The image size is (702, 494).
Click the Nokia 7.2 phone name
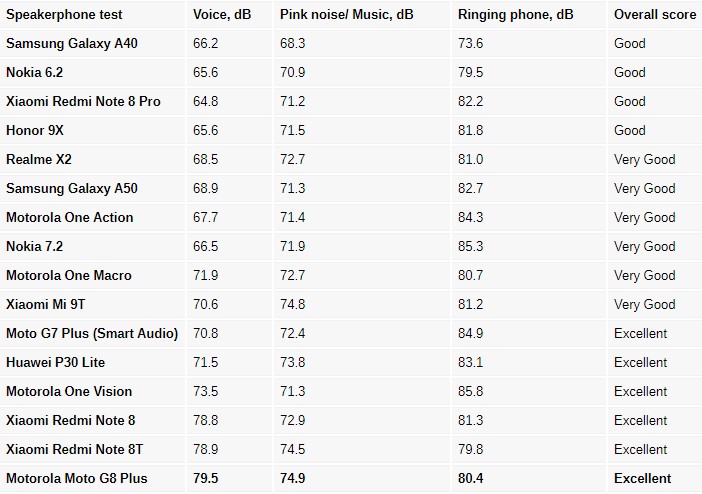coord(34,246)
